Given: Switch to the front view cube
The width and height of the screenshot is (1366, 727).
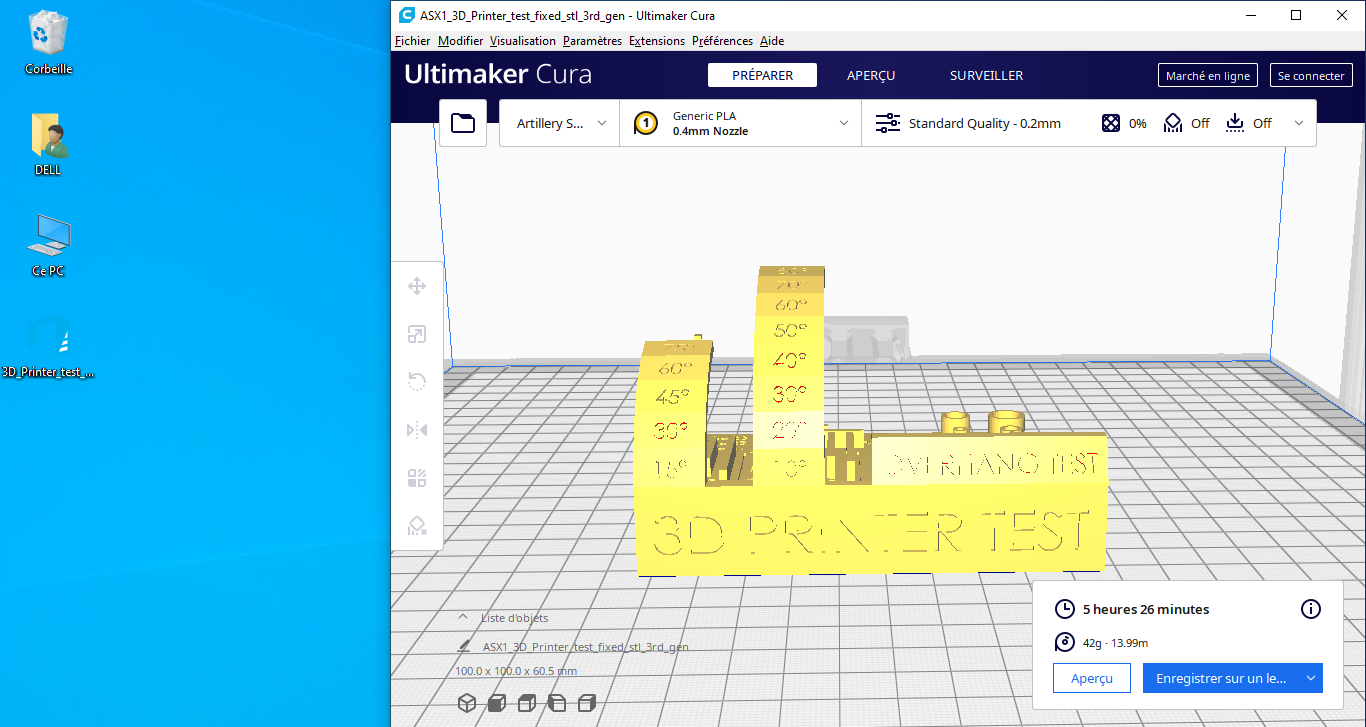Looking at the screenshot, I should [496, 702].
